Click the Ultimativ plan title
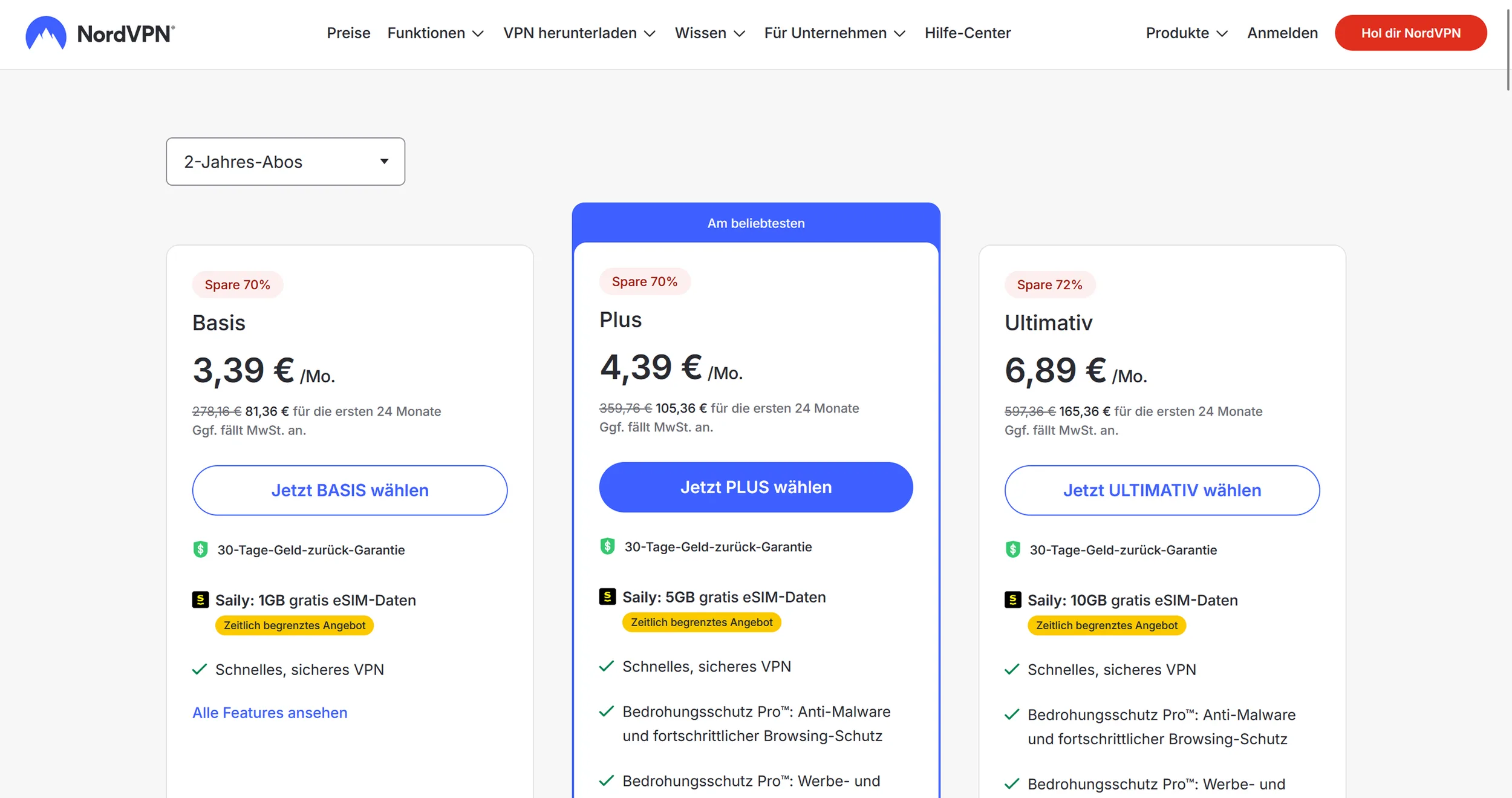This screenshot has width=1512, height=798. click(1049, 322)
